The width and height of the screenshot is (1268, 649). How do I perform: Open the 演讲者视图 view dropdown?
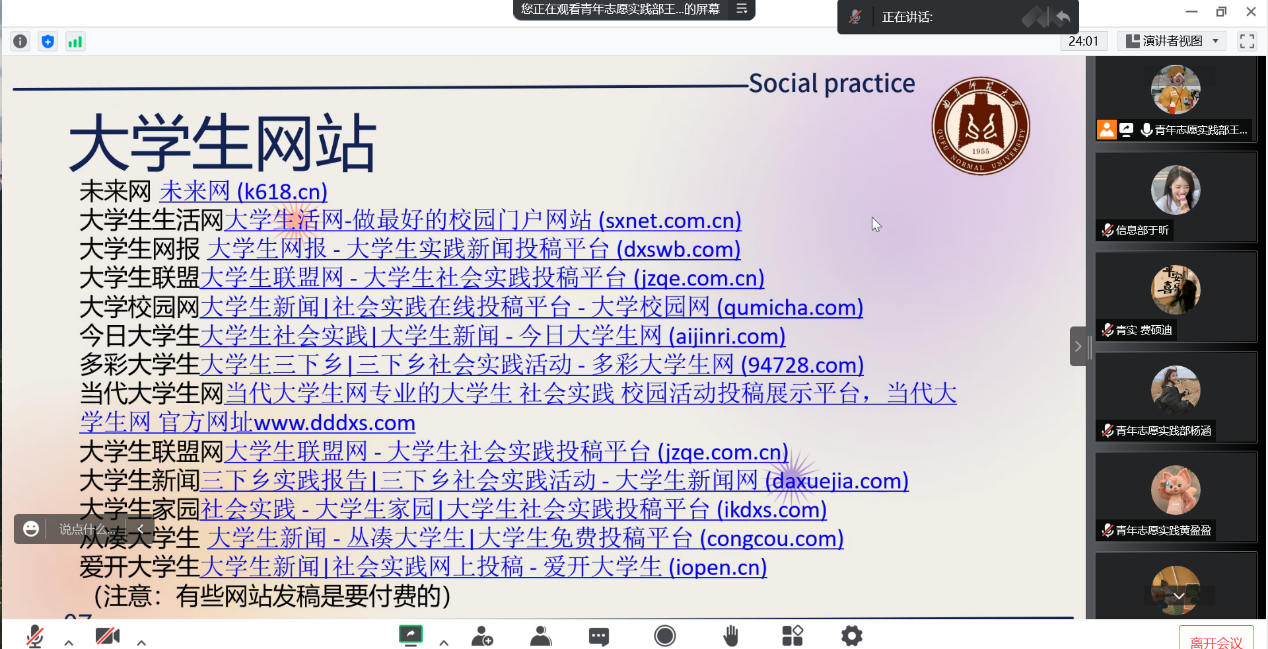coord(1173,41)
